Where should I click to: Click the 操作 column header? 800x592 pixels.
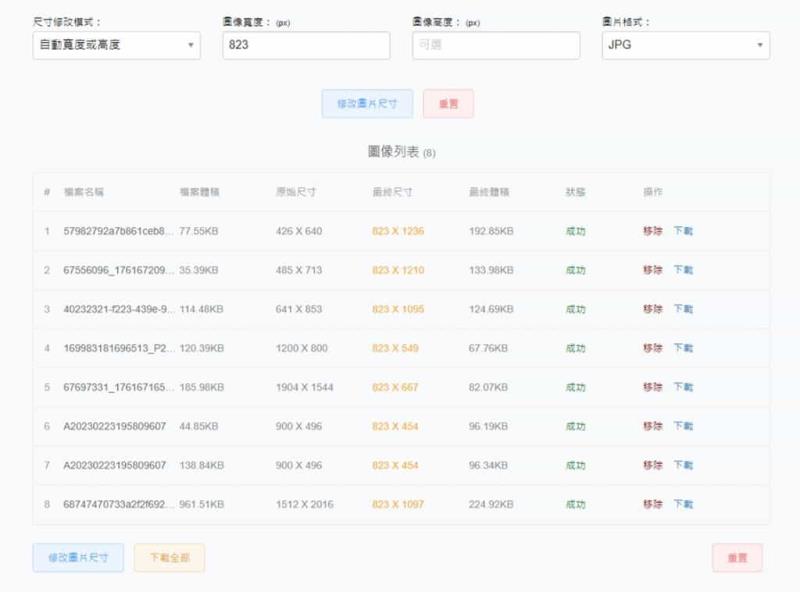(x=653, y=192)
